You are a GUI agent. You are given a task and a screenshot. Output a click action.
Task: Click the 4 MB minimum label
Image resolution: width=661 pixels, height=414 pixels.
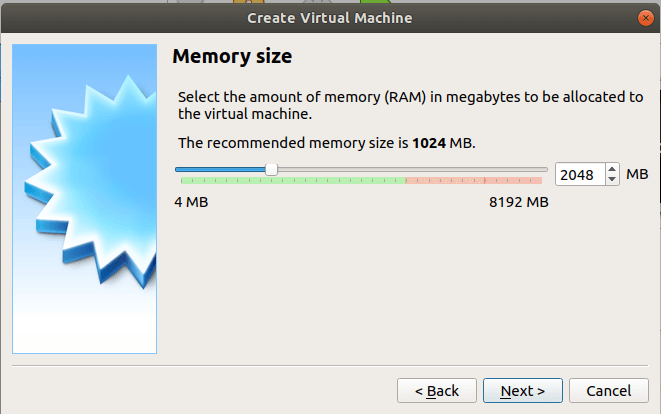pos(191,203)
